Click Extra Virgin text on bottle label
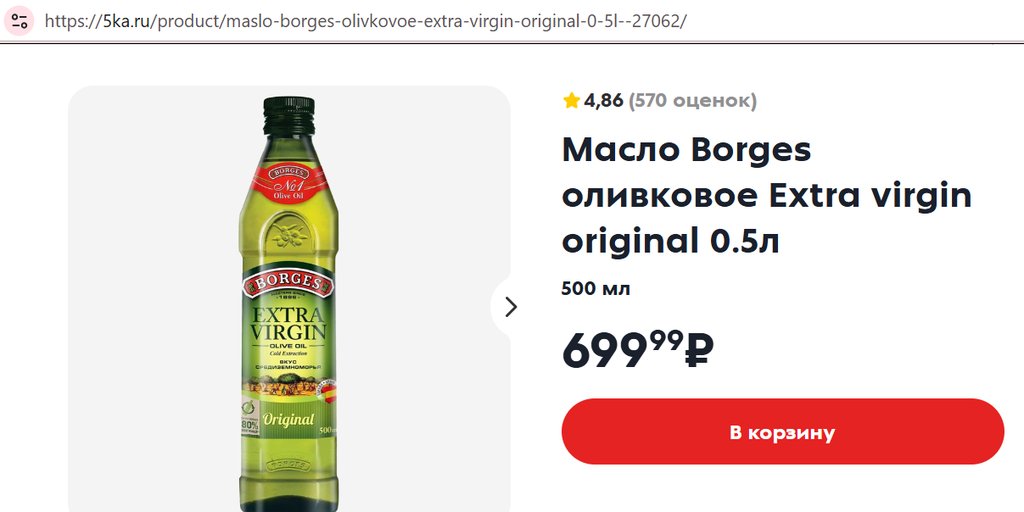This screenshot has height=512, width=1024. tap(288, 322)
